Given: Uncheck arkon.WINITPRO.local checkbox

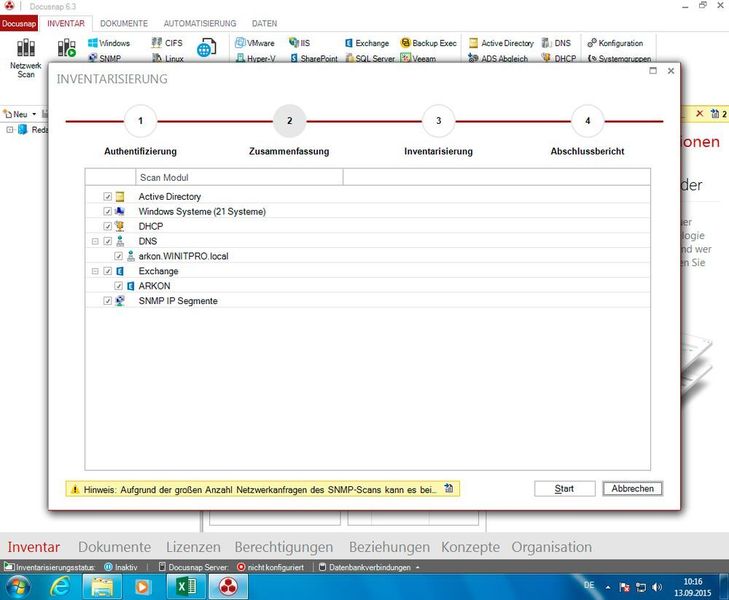Looking at the screenshot, I should 119,256.
